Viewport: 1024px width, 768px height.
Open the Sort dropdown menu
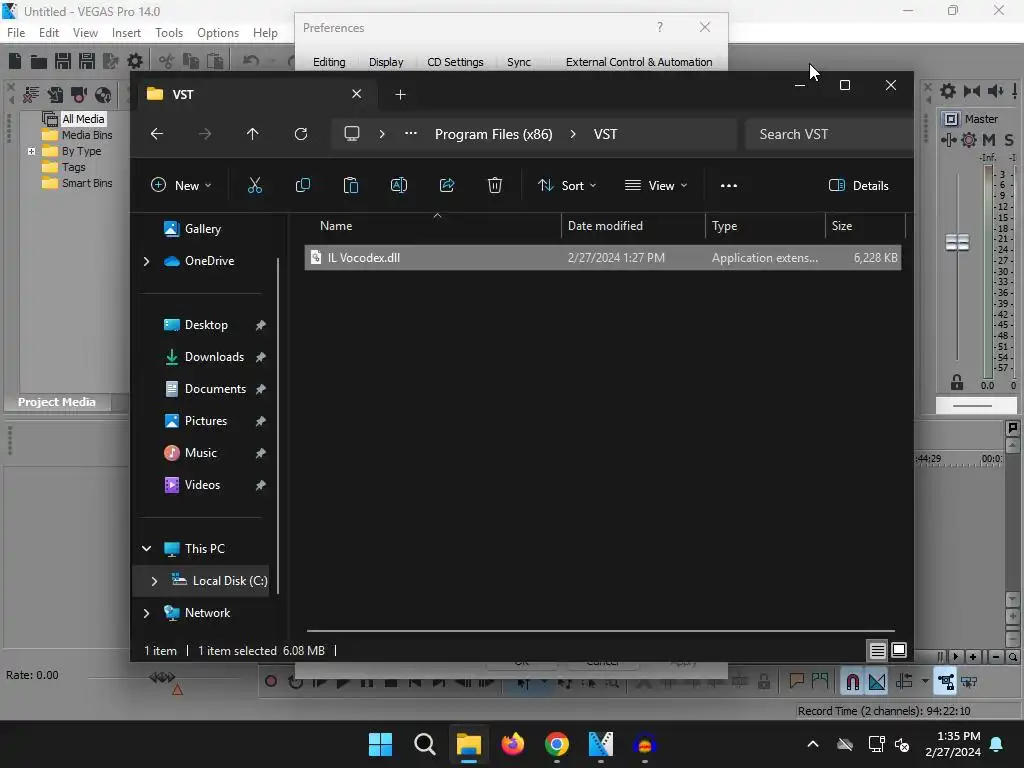(567, 185)
